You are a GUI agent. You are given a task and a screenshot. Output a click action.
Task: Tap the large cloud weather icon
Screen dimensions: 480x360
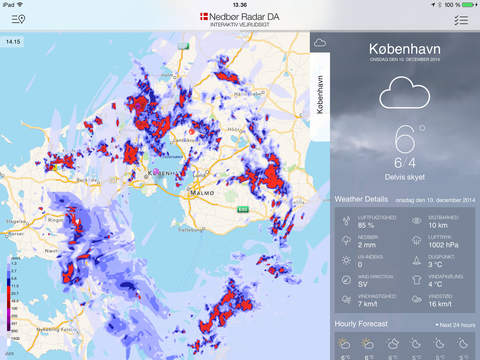[404, 93]
